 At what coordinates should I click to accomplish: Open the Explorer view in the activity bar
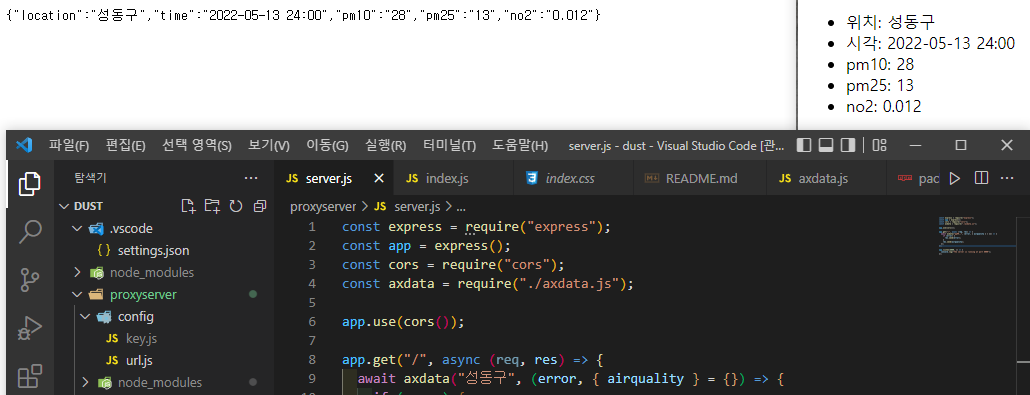click(x=30, y=185)
